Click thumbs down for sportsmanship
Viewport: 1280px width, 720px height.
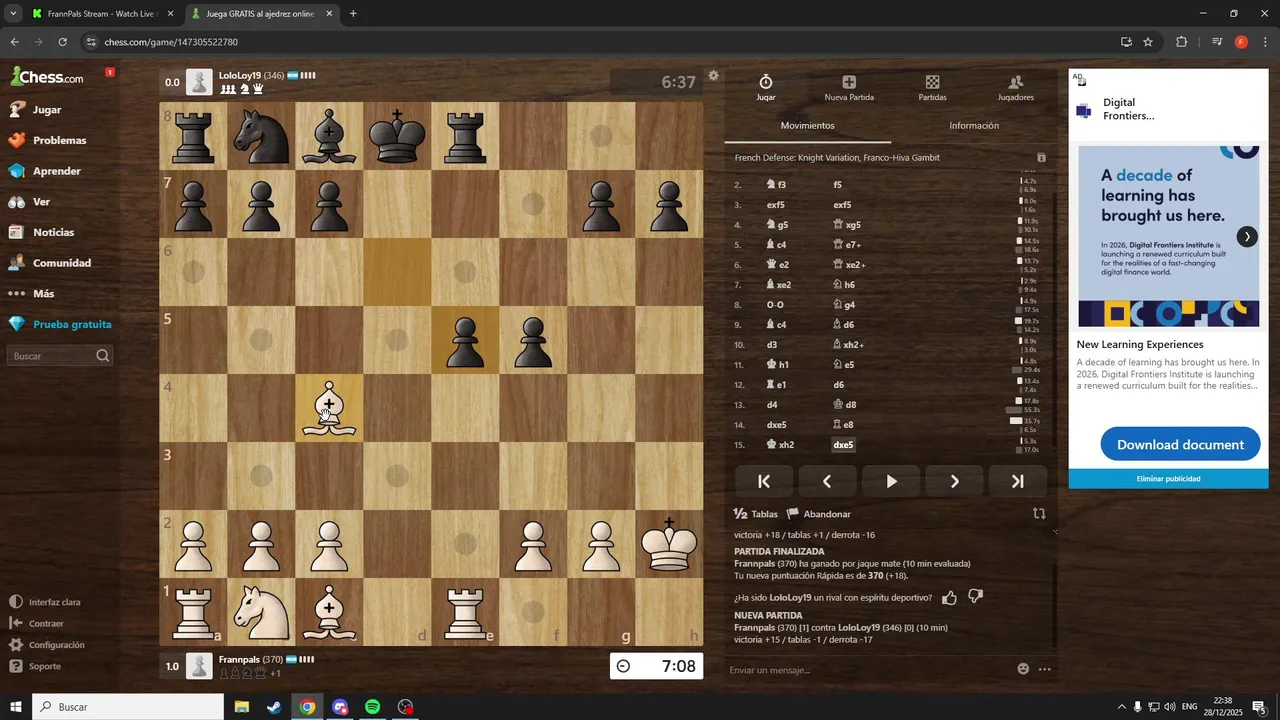976,597
